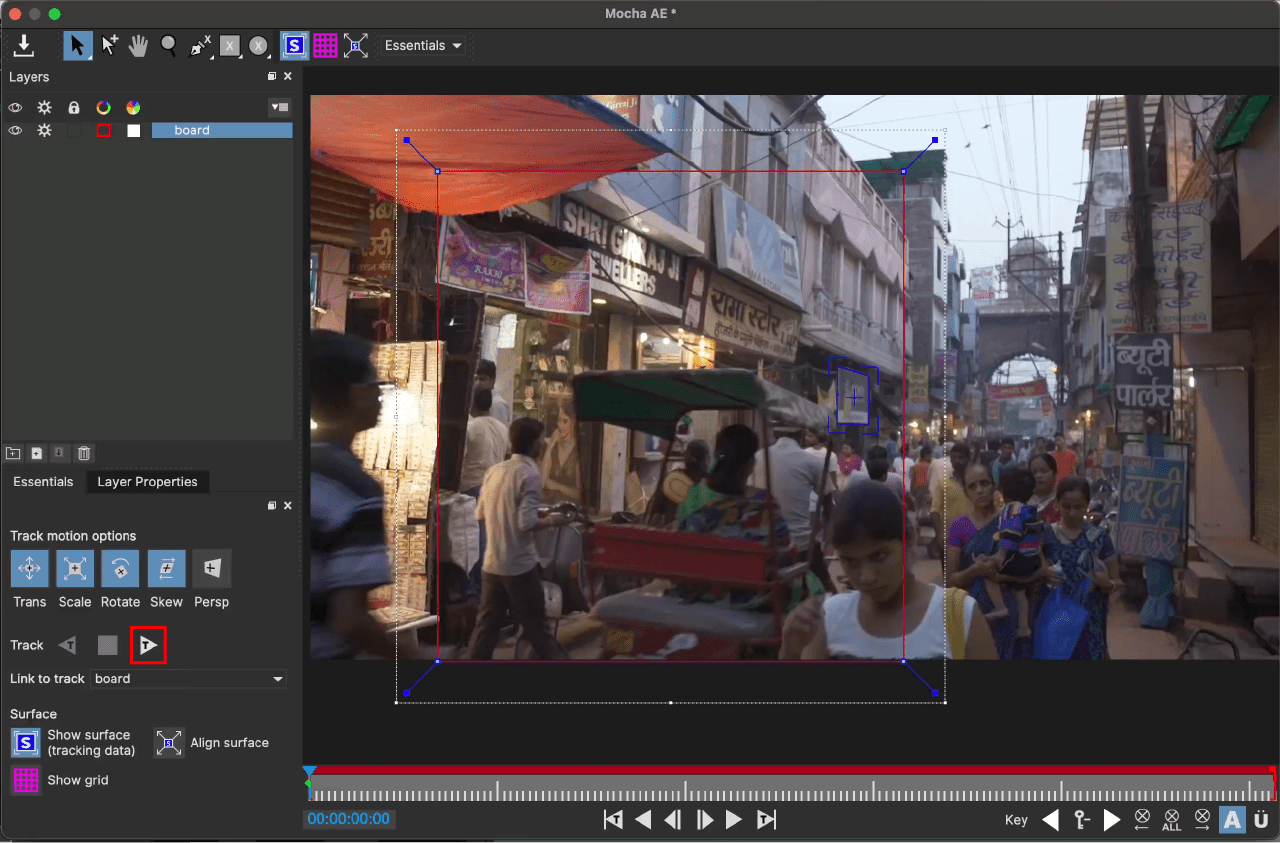Screen dimensions: 1280x843
Task: Toggle the Überkey Ü button
Action: tap(1261, 820)
